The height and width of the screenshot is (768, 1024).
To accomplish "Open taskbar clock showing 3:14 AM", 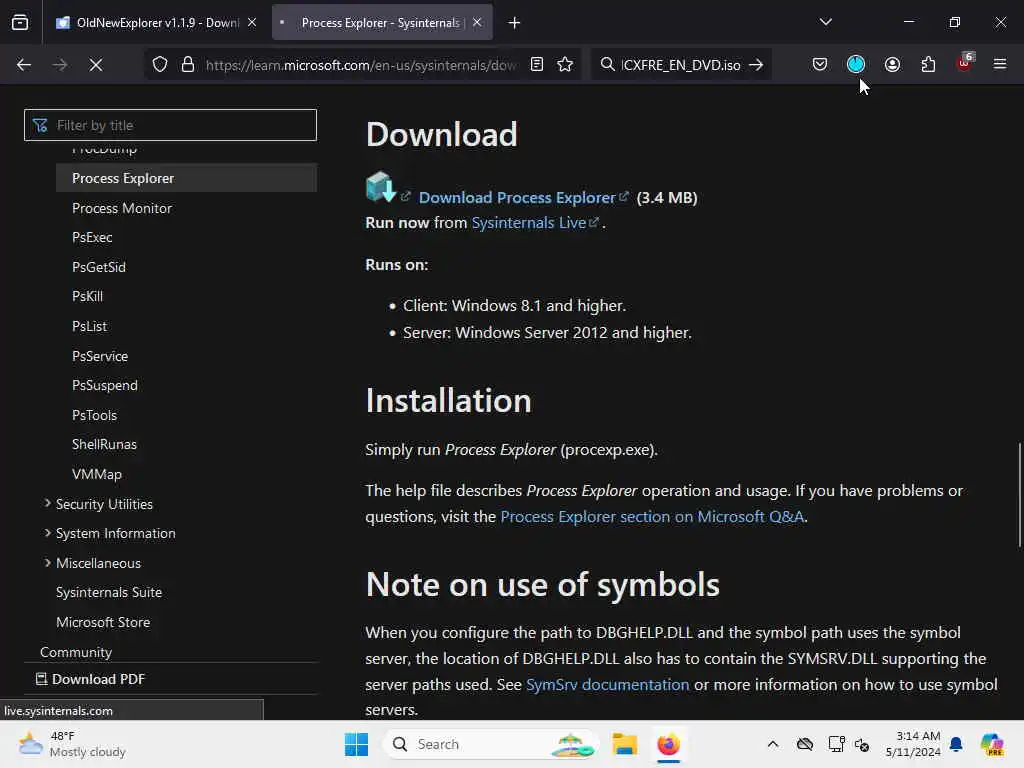I will [x=912, y=744].
